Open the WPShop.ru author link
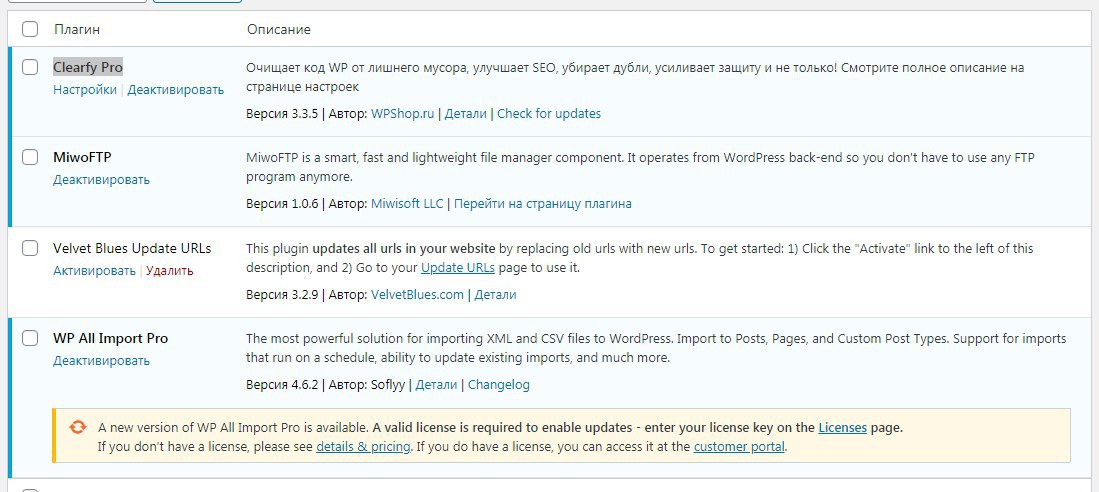 [x=402, y=114]
